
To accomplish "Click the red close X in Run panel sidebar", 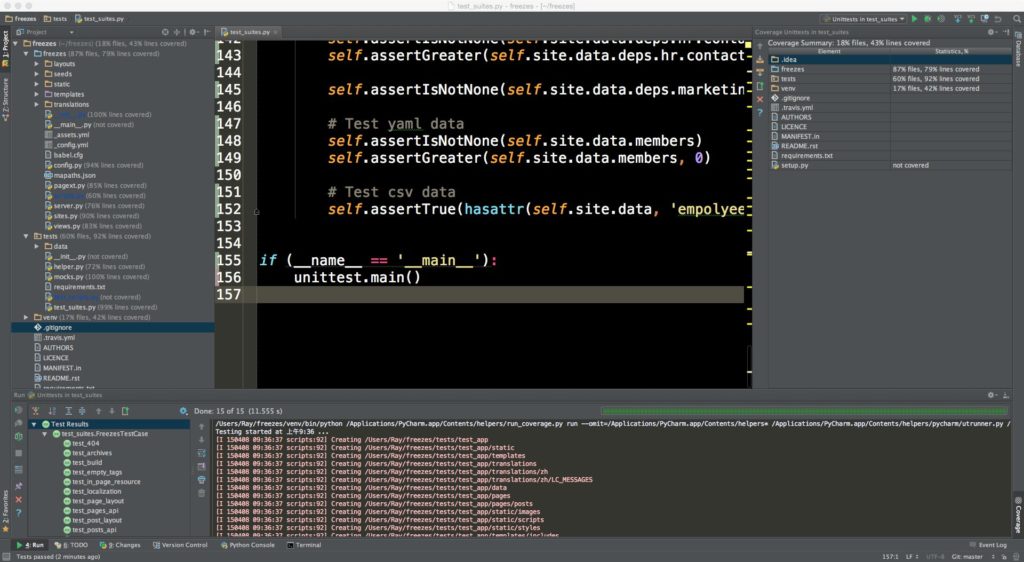I will pyautogui.click(x=18, y=499).
